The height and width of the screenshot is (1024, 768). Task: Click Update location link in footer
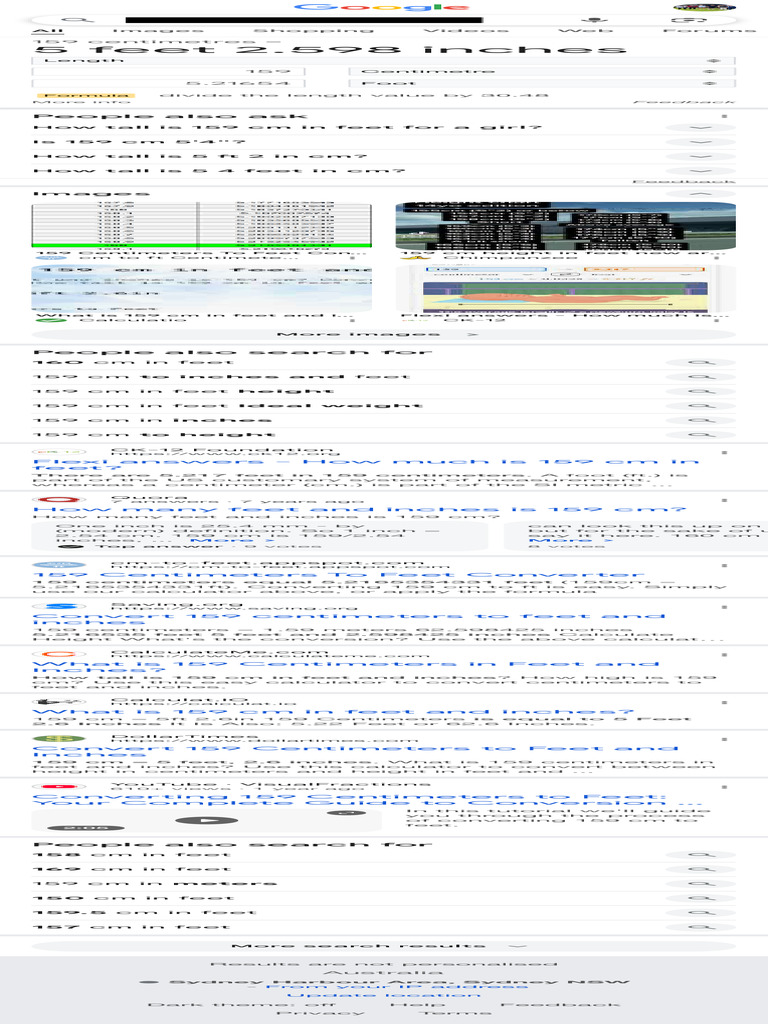[x=384, y=995]
